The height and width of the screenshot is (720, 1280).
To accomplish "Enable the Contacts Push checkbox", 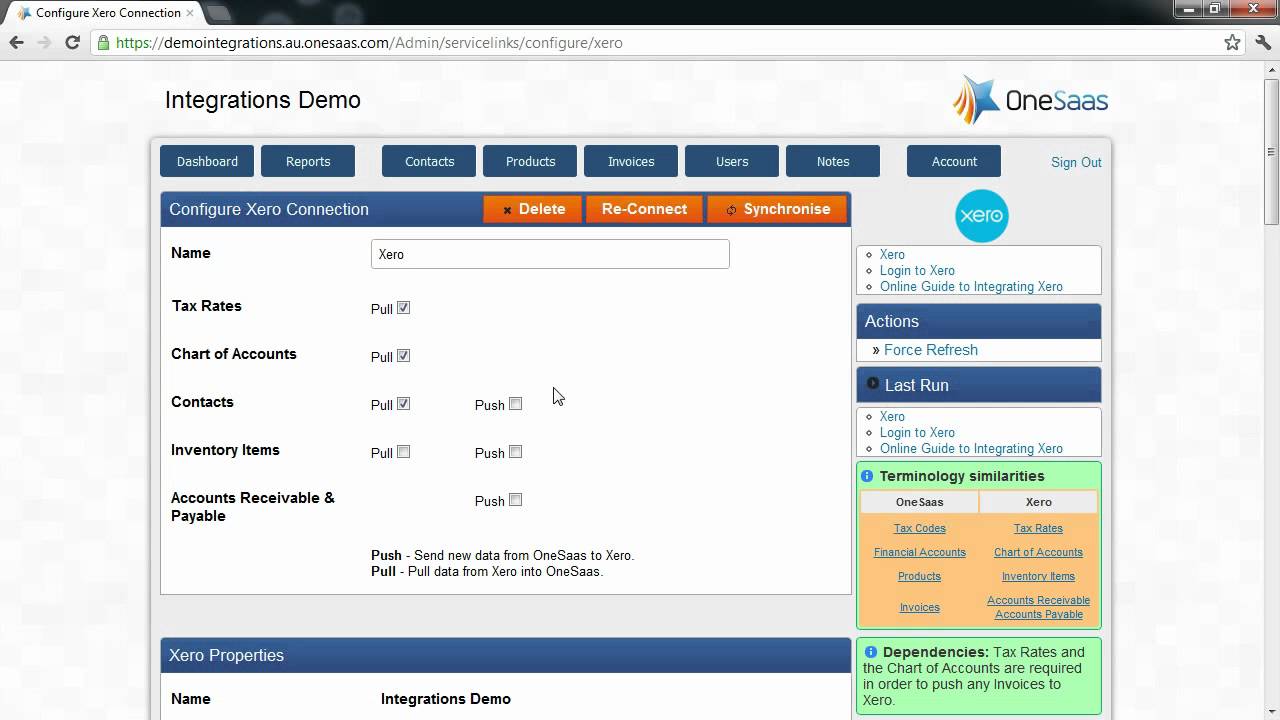I will [515, 404].
